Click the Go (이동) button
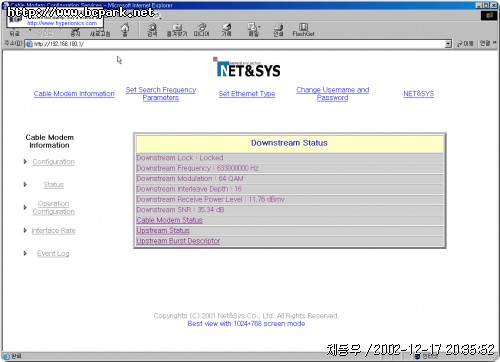 pyautogui.click(x=465, y=44)
